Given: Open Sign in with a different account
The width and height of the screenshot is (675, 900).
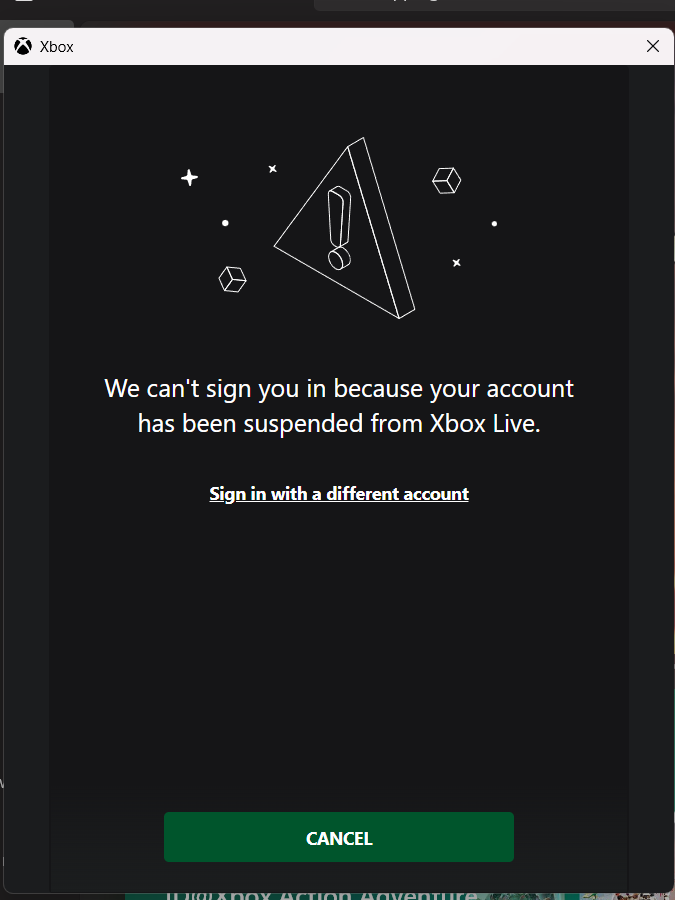Looking at the screenshot, I should 339,494.
